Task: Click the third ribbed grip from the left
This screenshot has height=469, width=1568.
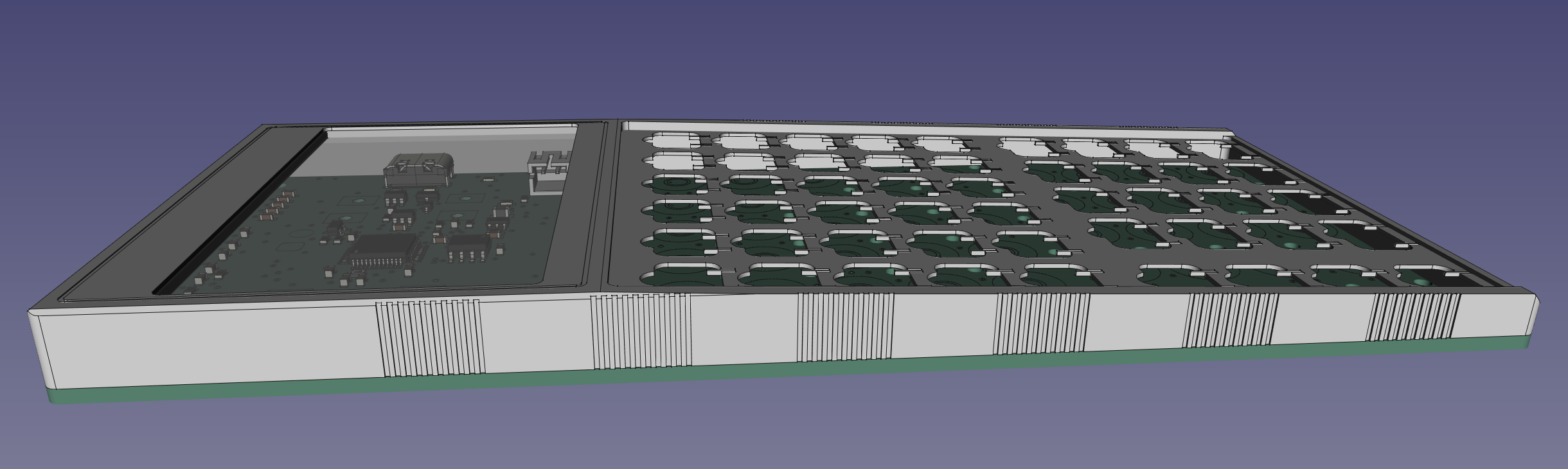Action: [x=845, y=328]
